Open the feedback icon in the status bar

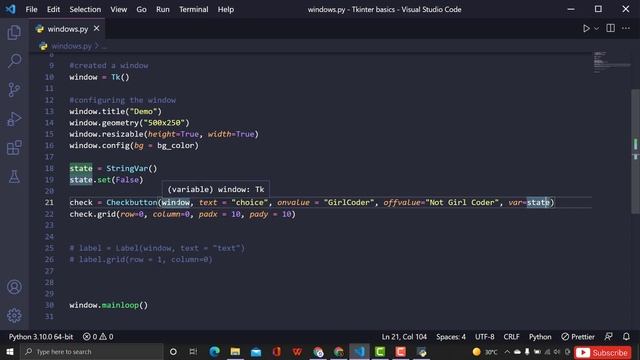click(608, 337)
